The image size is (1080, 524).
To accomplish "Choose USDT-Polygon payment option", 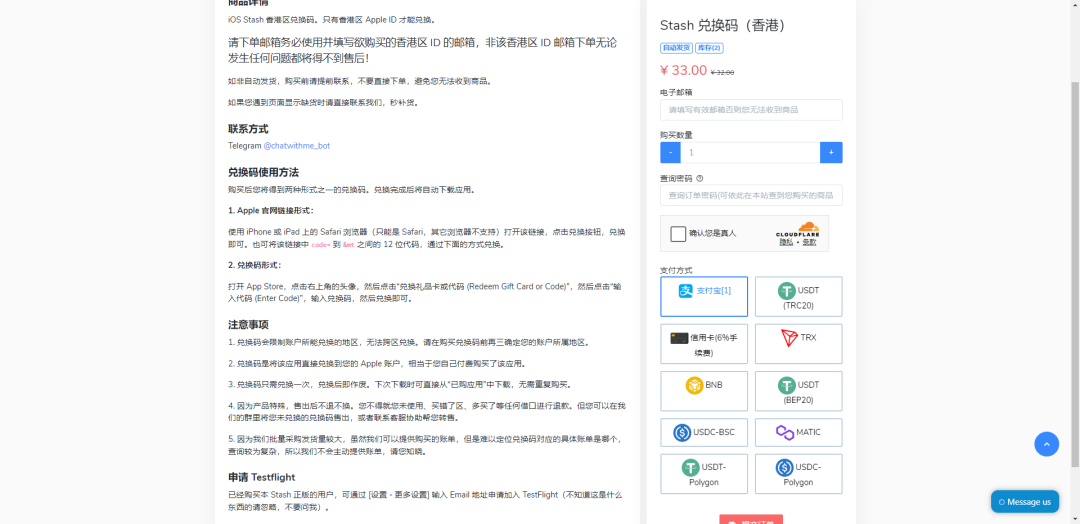I will pos(704,474).
